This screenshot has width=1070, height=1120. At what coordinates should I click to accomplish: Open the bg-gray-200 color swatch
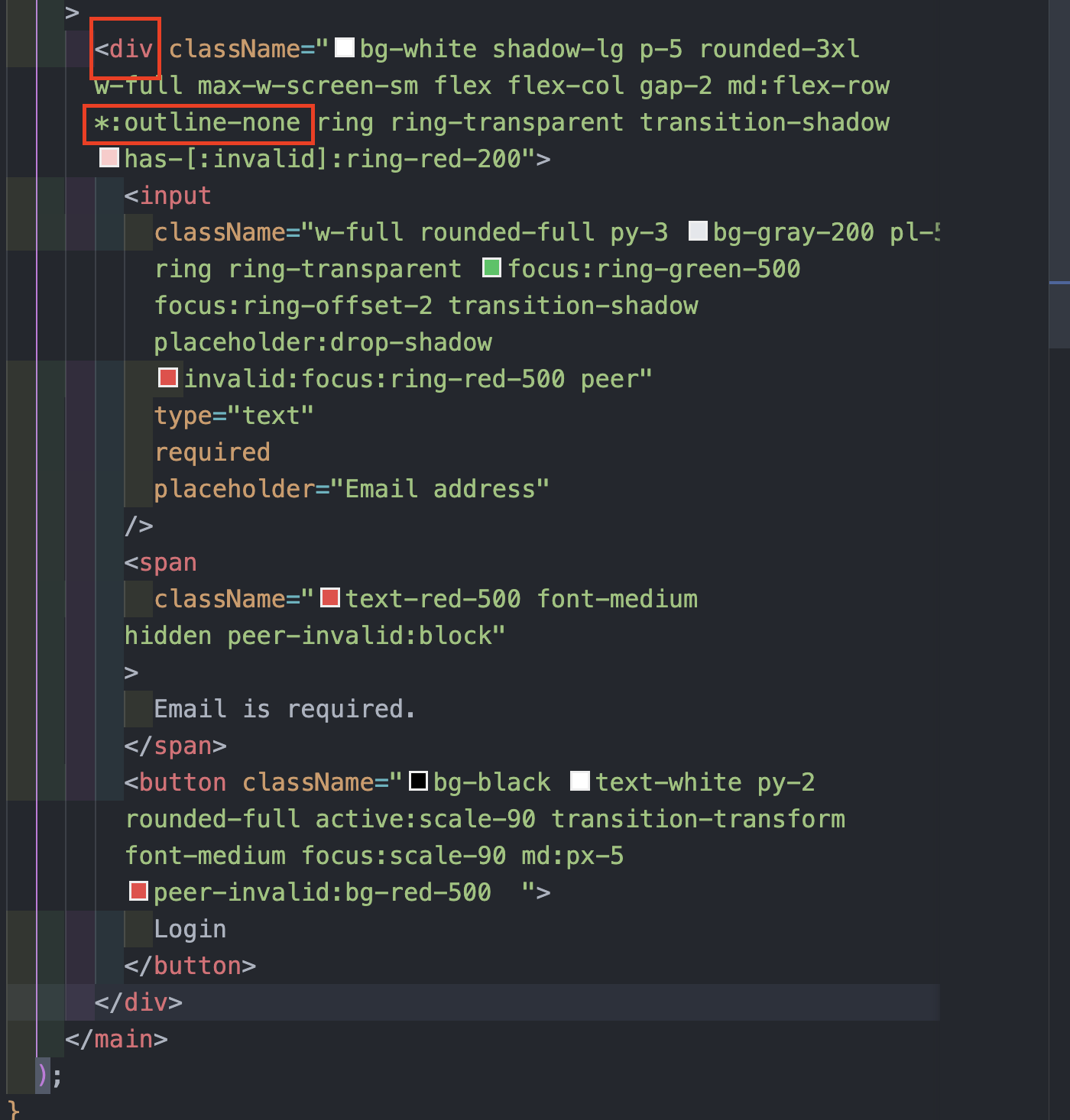[698, 231]
